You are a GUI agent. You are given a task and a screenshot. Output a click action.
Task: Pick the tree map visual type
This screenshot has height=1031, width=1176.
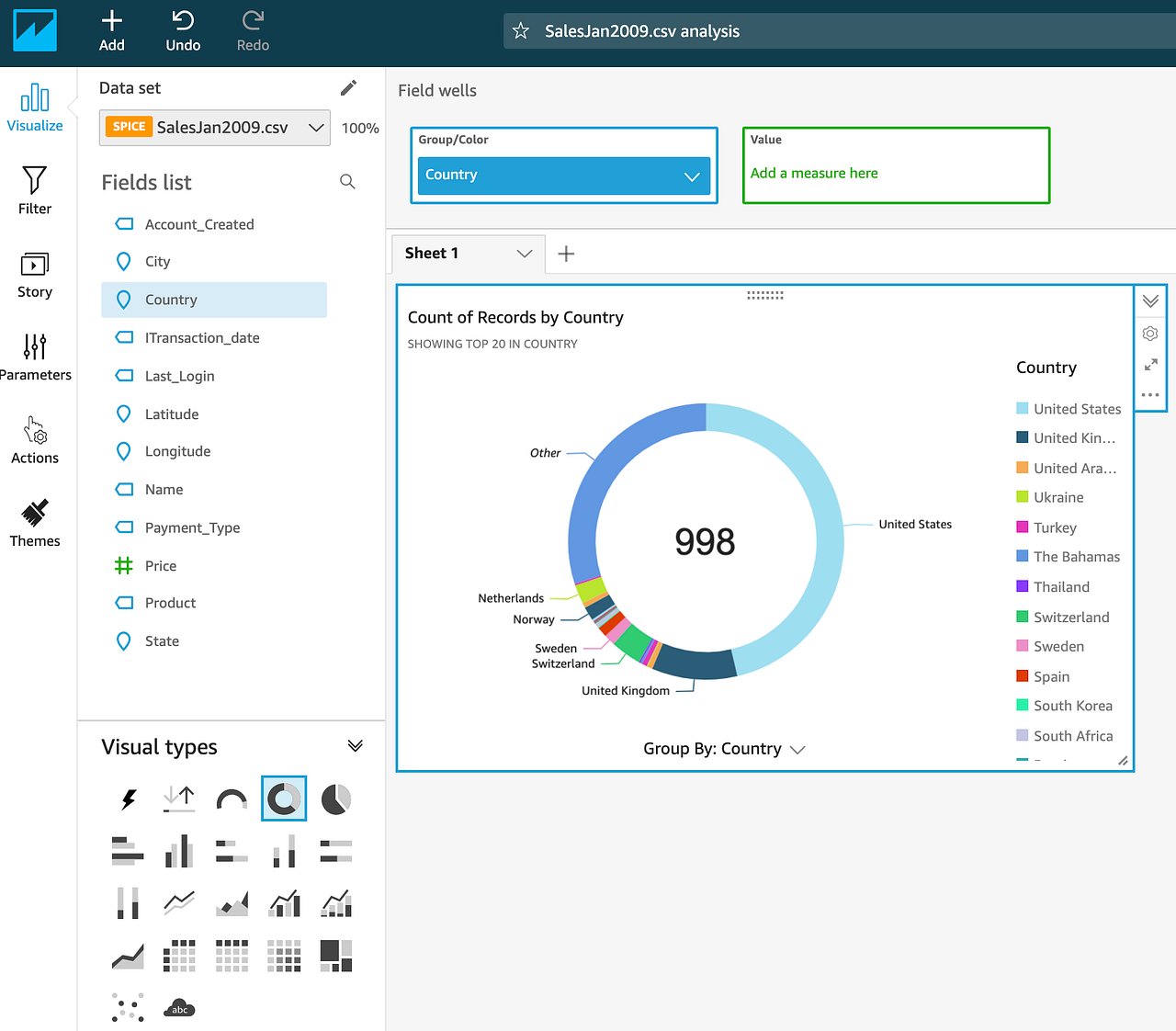click(335, 956)
